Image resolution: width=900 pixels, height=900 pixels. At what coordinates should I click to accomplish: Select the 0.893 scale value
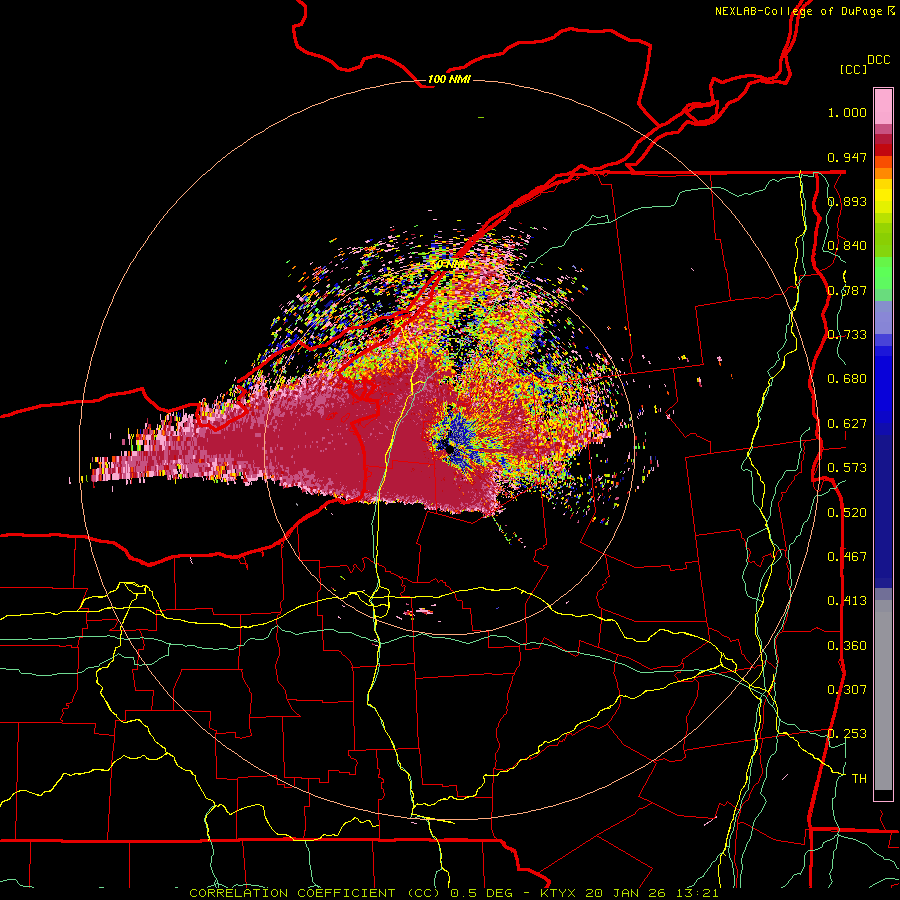tap(847, 201)
